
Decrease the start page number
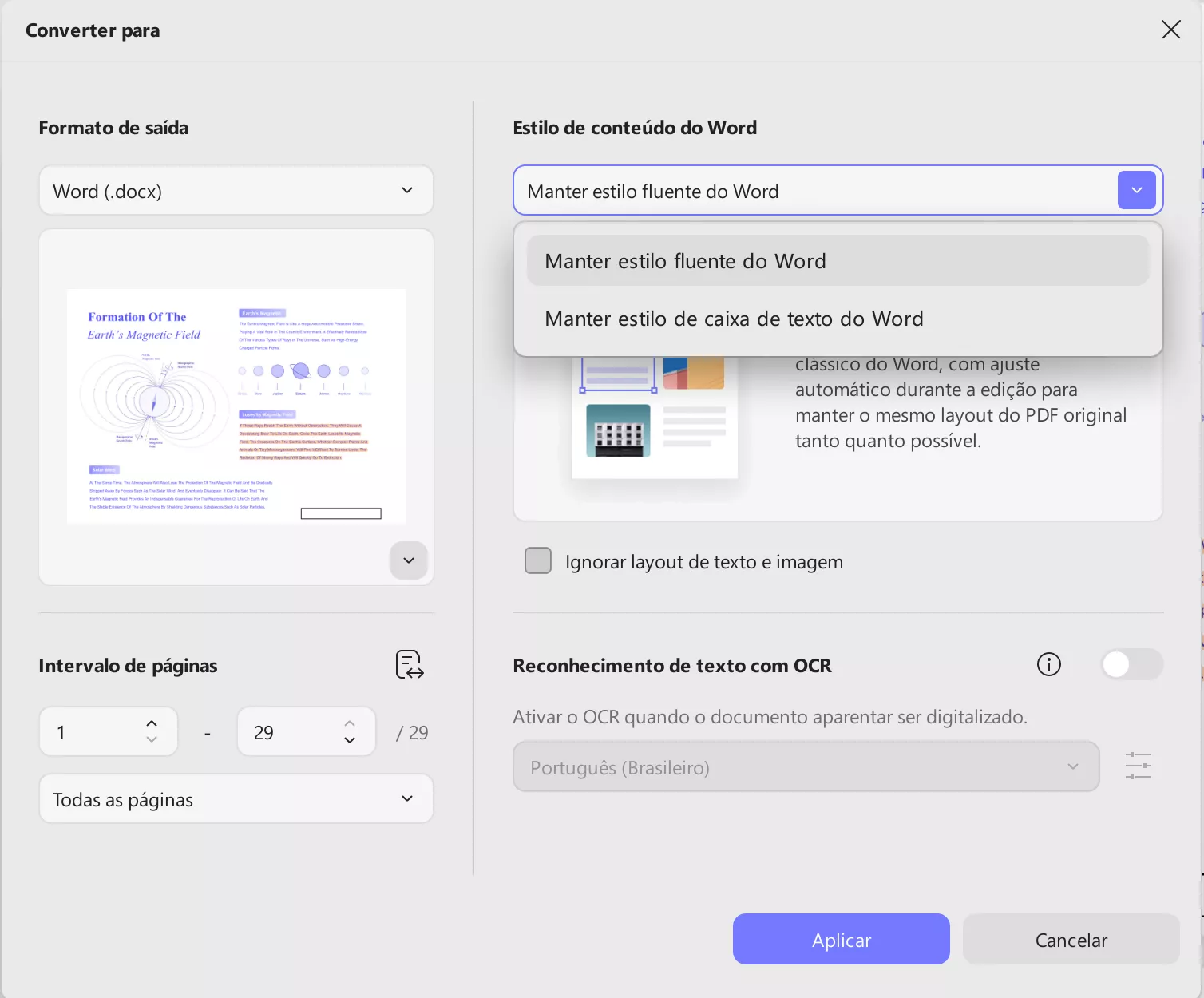coord(152,741)
